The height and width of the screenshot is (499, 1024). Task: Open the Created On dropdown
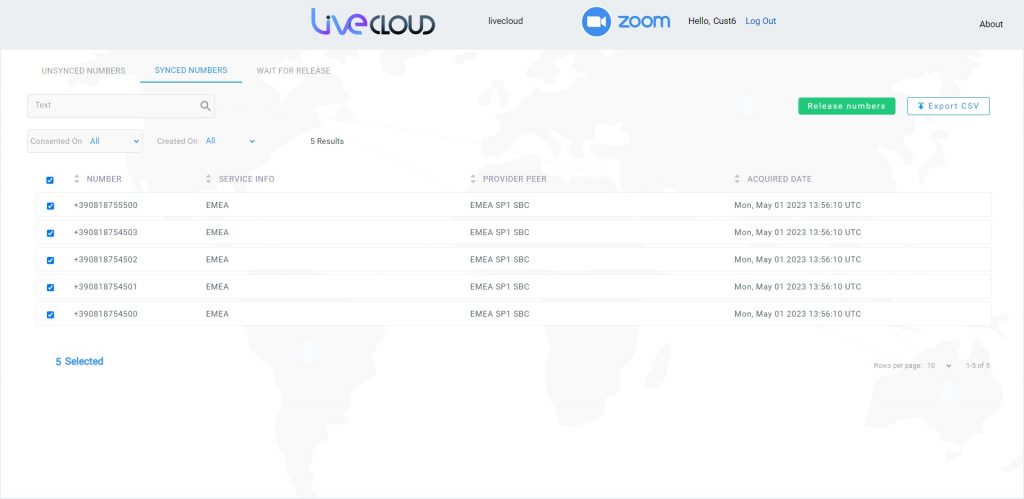click(230, 142)
